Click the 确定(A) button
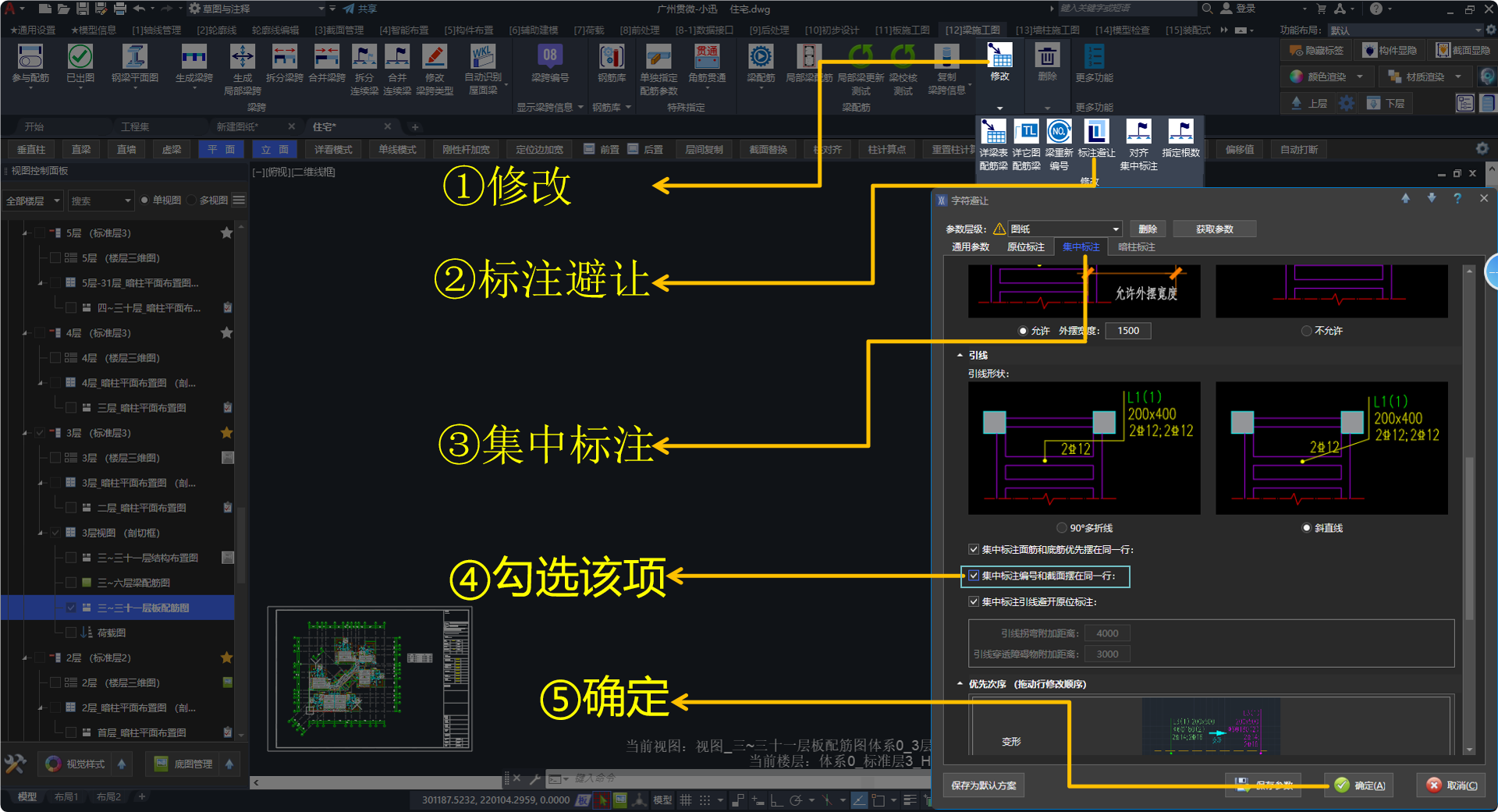Image resolution: width=1498 pixels, height=812 pixels. 1361,785
